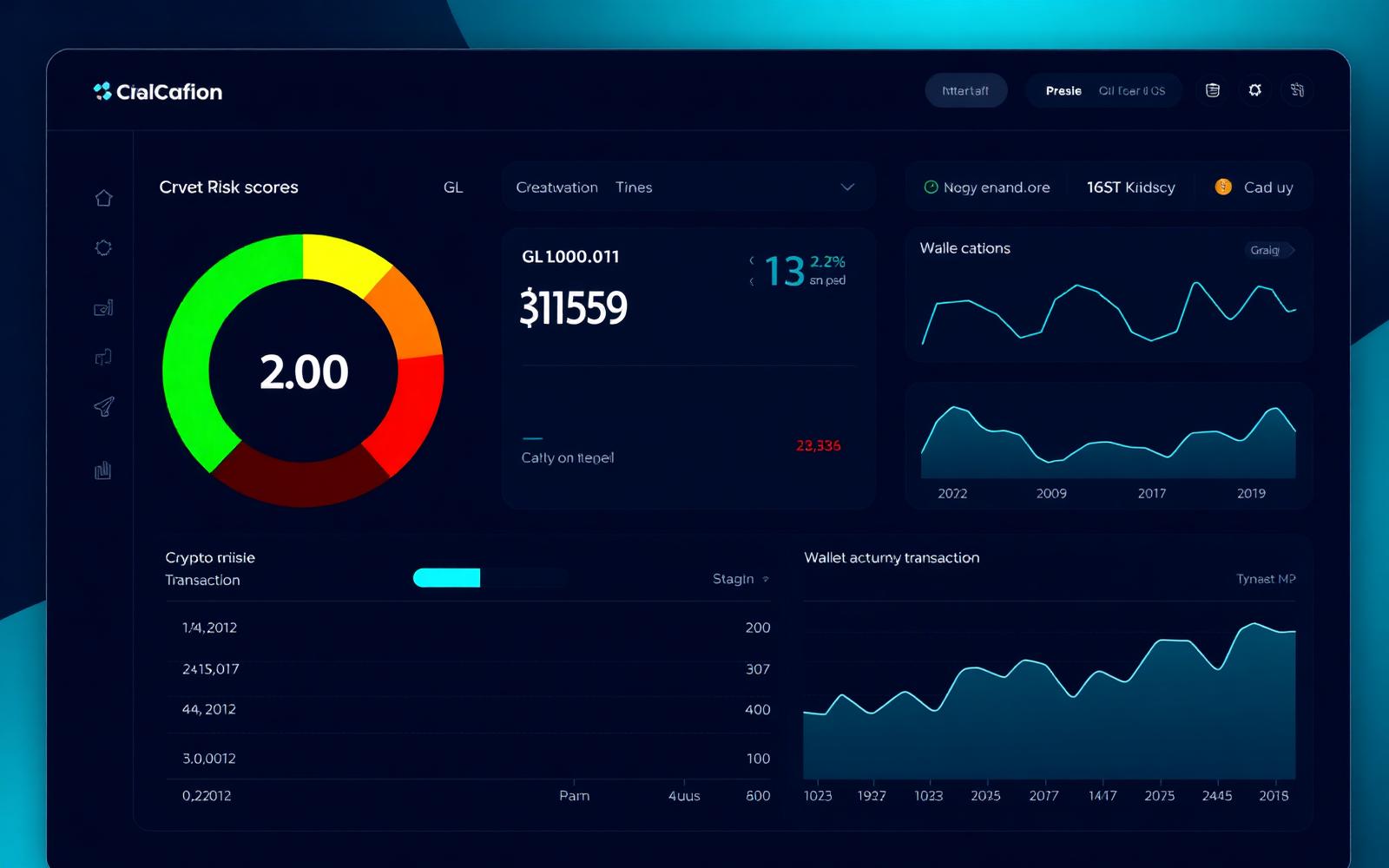The width and height of the screenshot is (1389, 868).
Task: Expand the Creatwation Tines dropdown chevron
Action: tap(847, 187)
